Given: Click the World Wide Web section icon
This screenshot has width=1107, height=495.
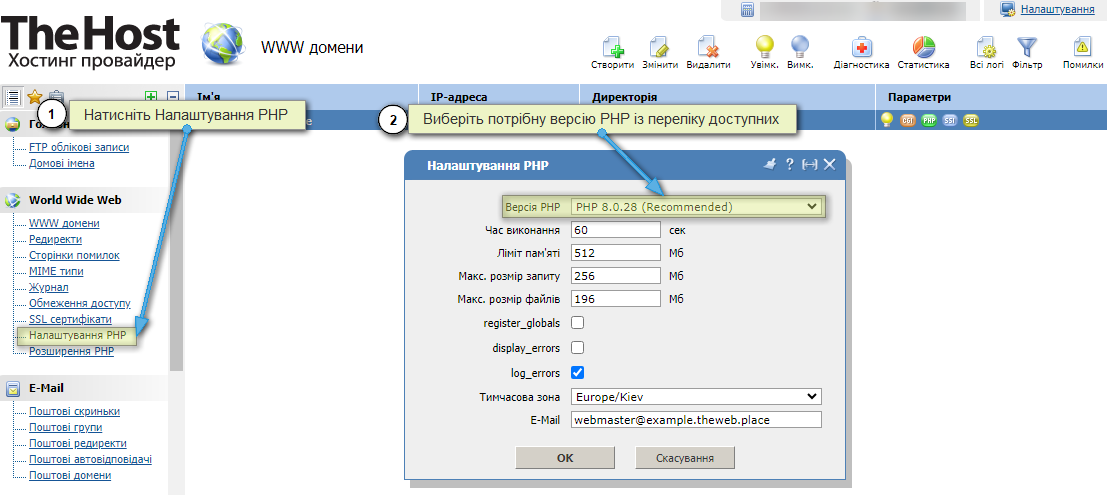Looking at the screenshot, I should point(13,200).
